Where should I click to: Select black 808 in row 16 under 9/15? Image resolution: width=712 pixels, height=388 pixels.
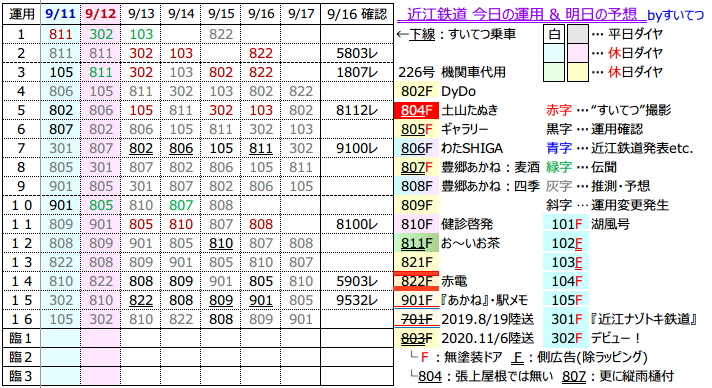(221, 319)
